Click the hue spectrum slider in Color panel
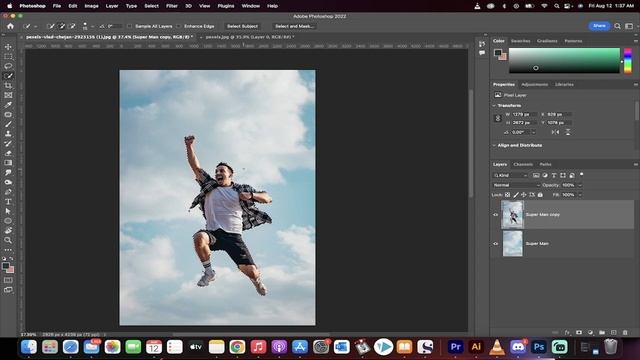The height and width of the screenshot is (360, 640). pos(627,60)
